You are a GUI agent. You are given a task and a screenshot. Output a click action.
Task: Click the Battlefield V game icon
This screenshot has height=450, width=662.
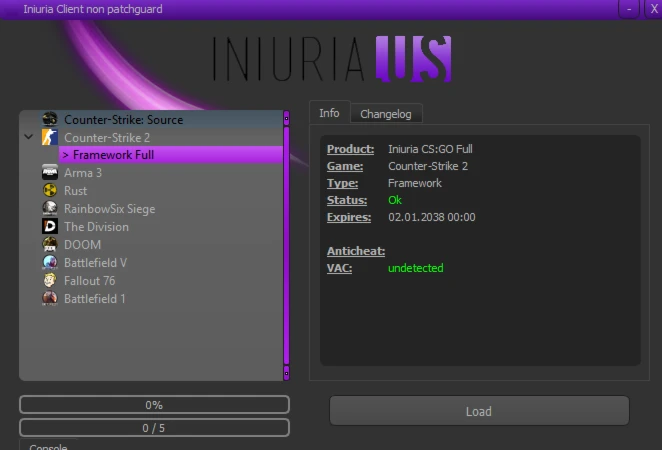tap(50, 263)
